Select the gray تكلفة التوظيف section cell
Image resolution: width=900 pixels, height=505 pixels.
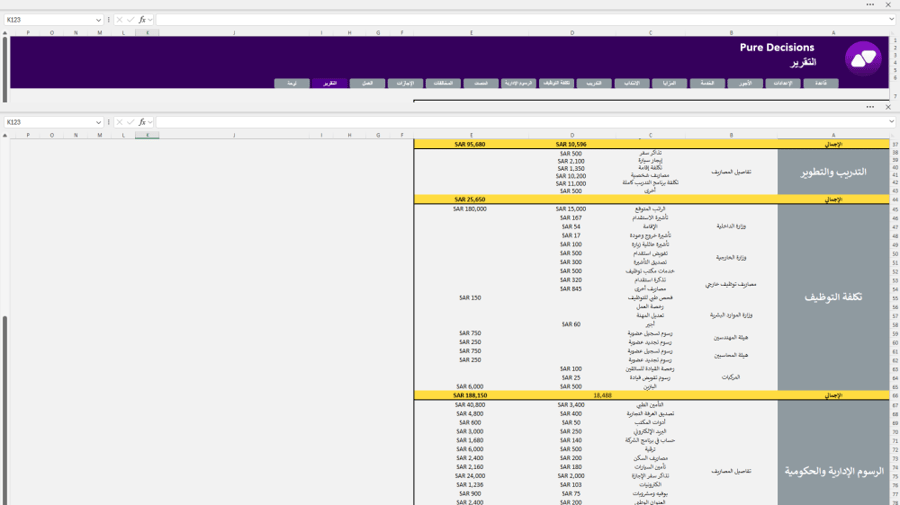[833, 297]
